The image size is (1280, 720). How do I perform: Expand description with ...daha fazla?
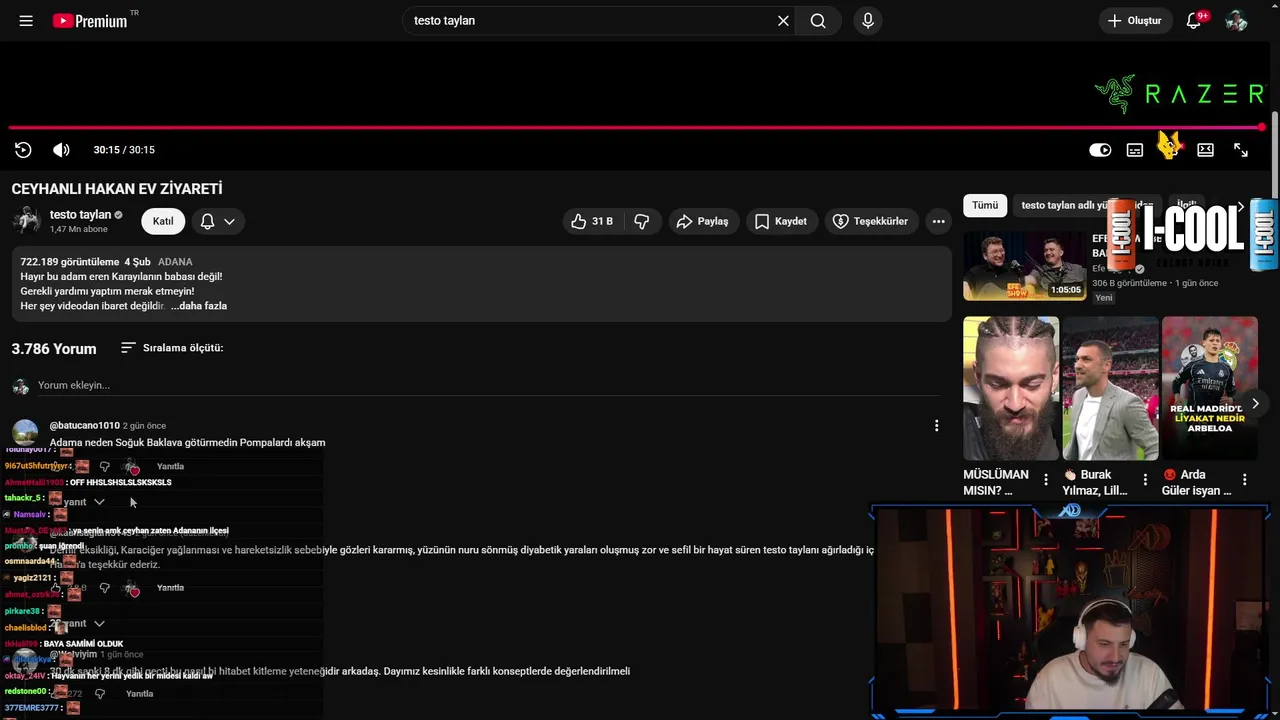coord(199,306)
